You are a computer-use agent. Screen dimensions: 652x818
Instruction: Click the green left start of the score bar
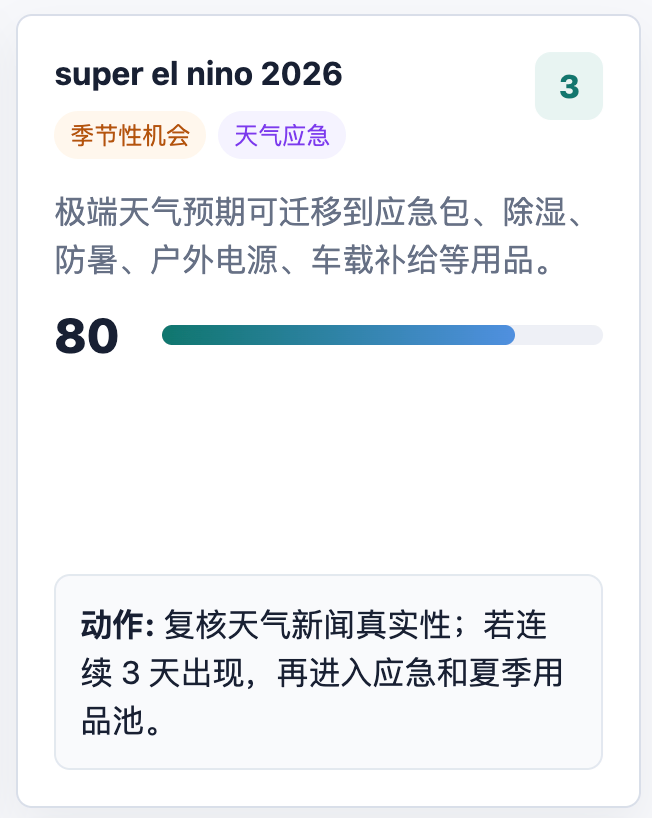point(172,335)
